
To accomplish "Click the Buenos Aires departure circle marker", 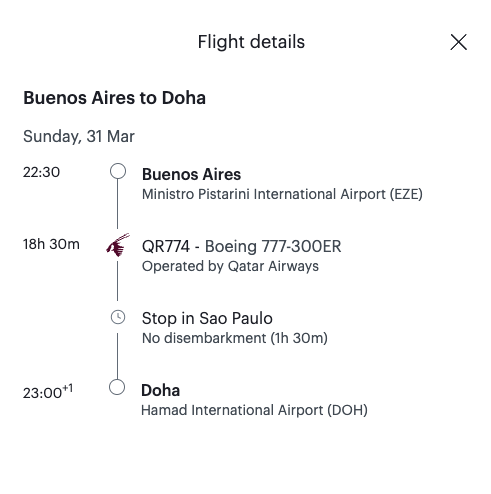I will [118, 171].
